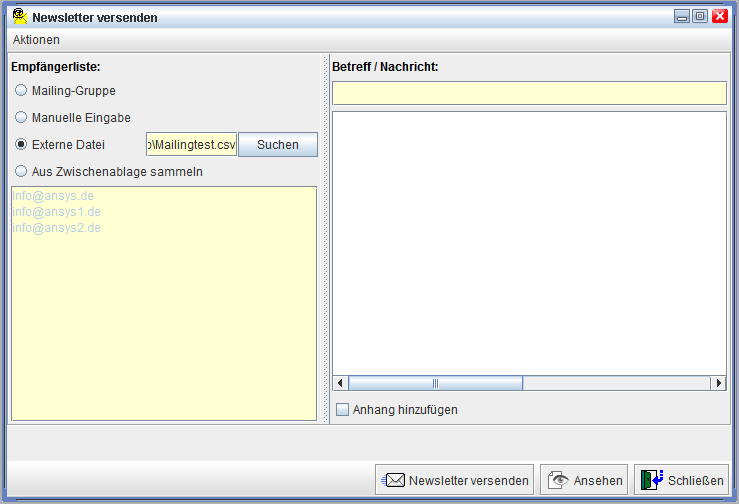Screen dimensions: 739x504
Task: Click the eye icon on Ansehen button
Action: click(x=558, y=480)
